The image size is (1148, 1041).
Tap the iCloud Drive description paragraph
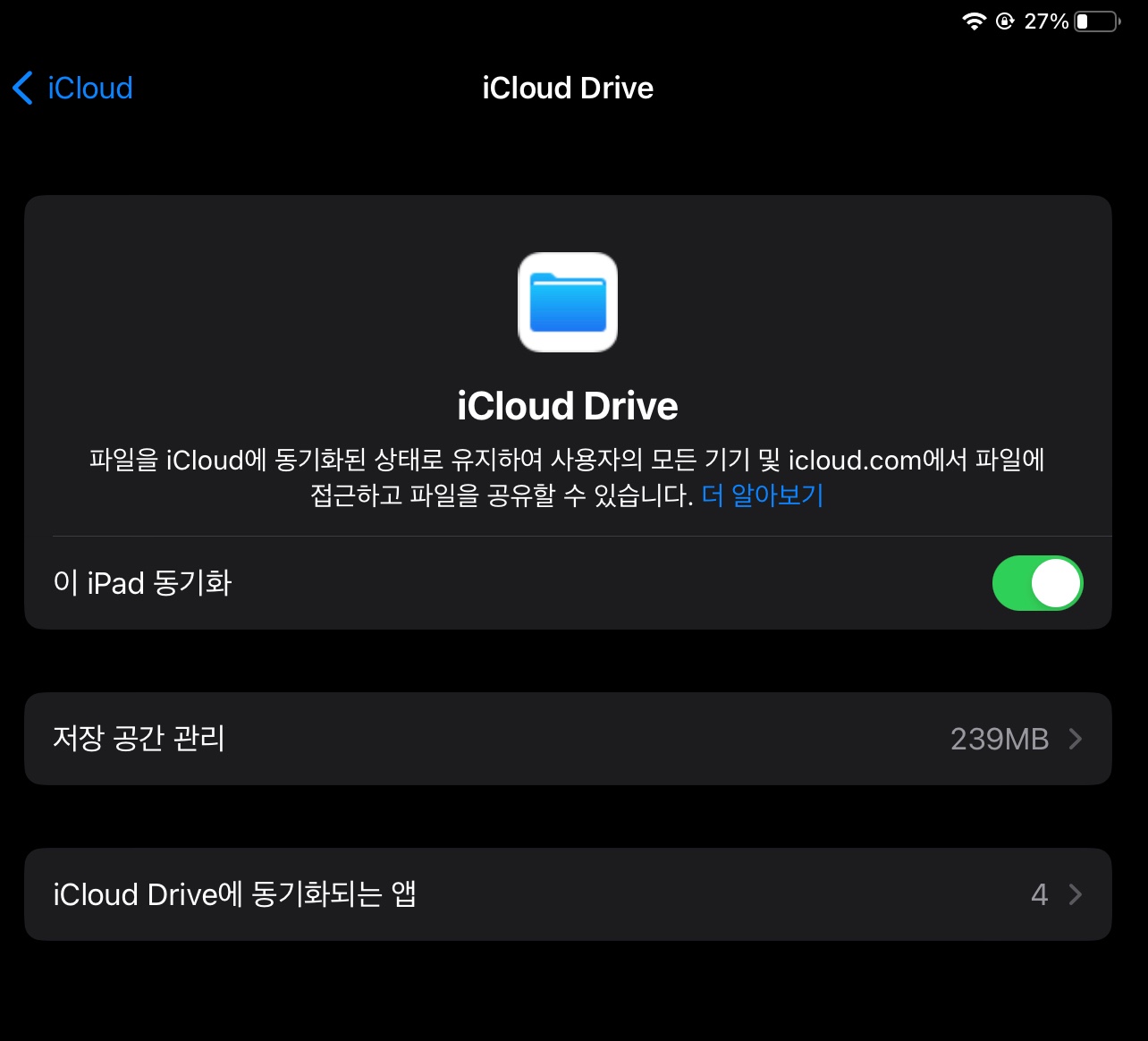click(x=568, y=477)
